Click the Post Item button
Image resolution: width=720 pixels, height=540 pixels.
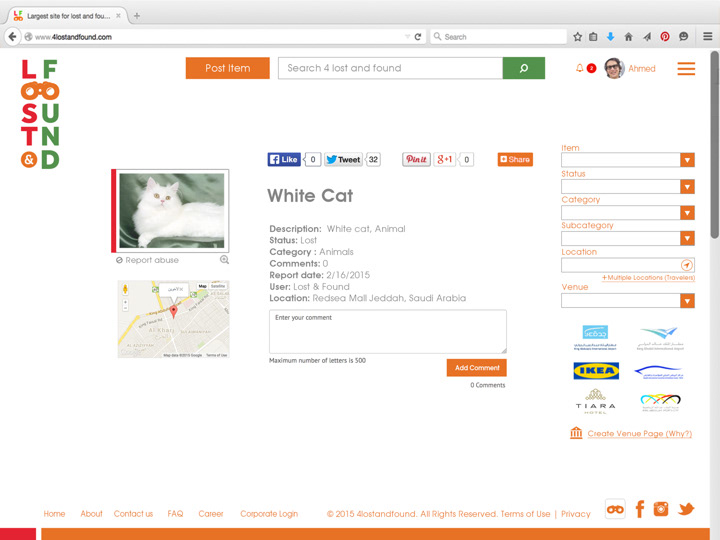coord(228,68)
